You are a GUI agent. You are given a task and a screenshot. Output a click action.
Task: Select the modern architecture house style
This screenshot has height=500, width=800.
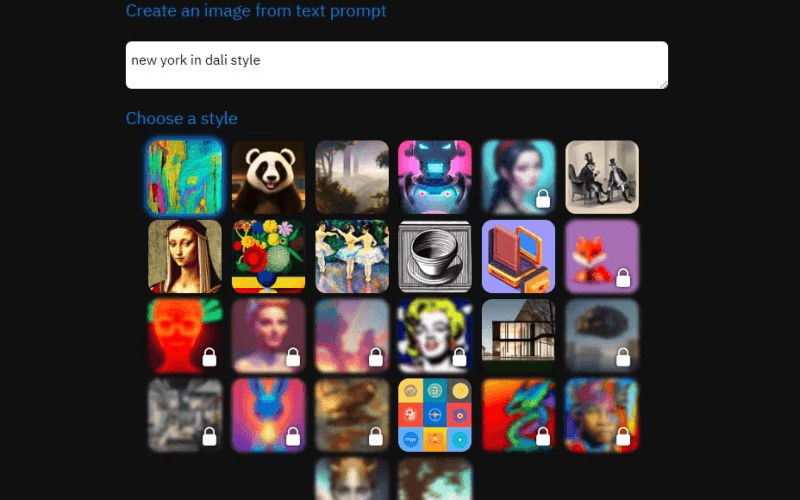point(518,336)
